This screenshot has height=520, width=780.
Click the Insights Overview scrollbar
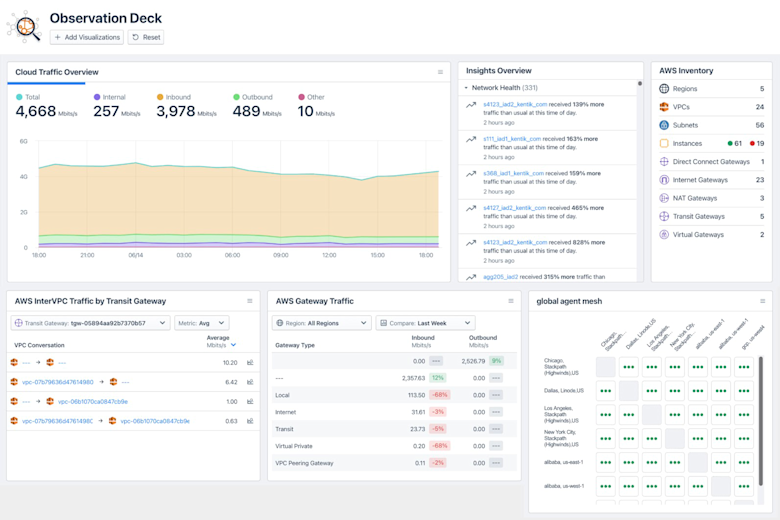640,179
